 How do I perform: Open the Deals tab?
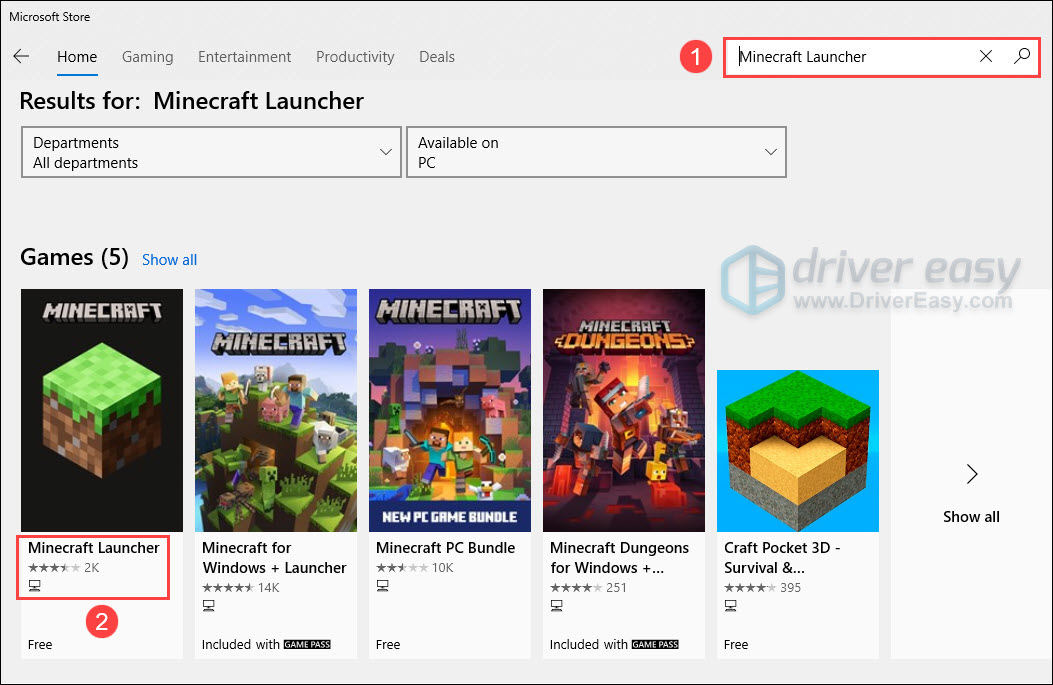(x=437, y=57)
